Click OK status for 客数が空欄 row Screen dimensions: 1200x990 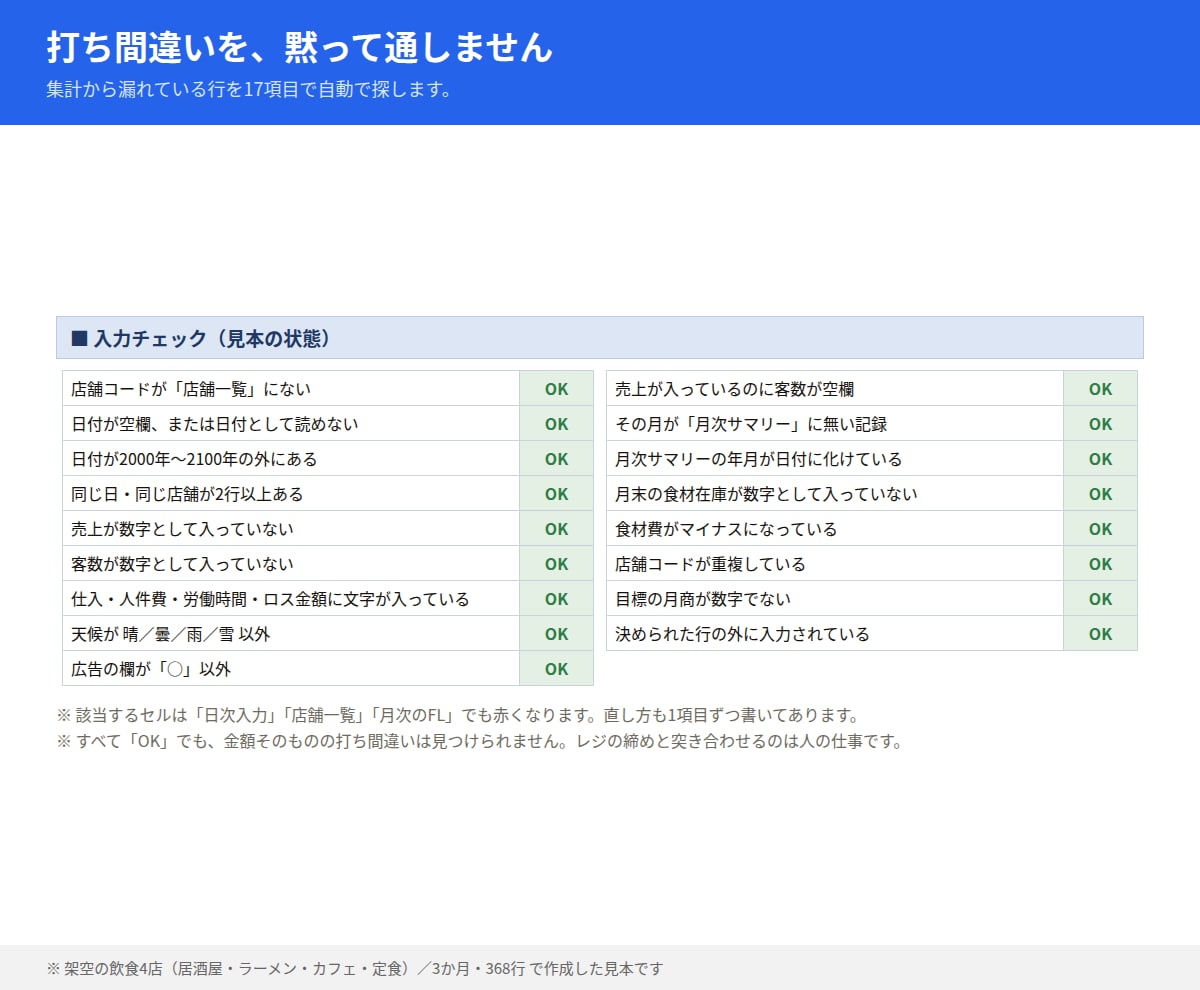tap(1100, 389)
